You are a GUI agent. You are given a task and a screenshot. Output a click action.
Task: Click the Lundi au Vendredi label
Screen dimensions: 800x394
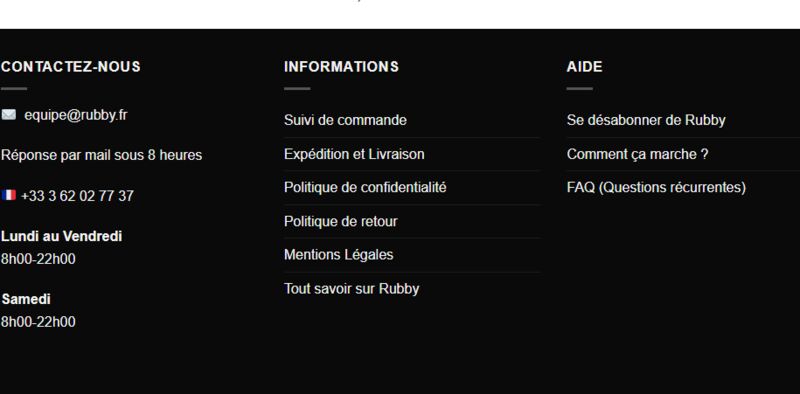click(x=61, y=236)
